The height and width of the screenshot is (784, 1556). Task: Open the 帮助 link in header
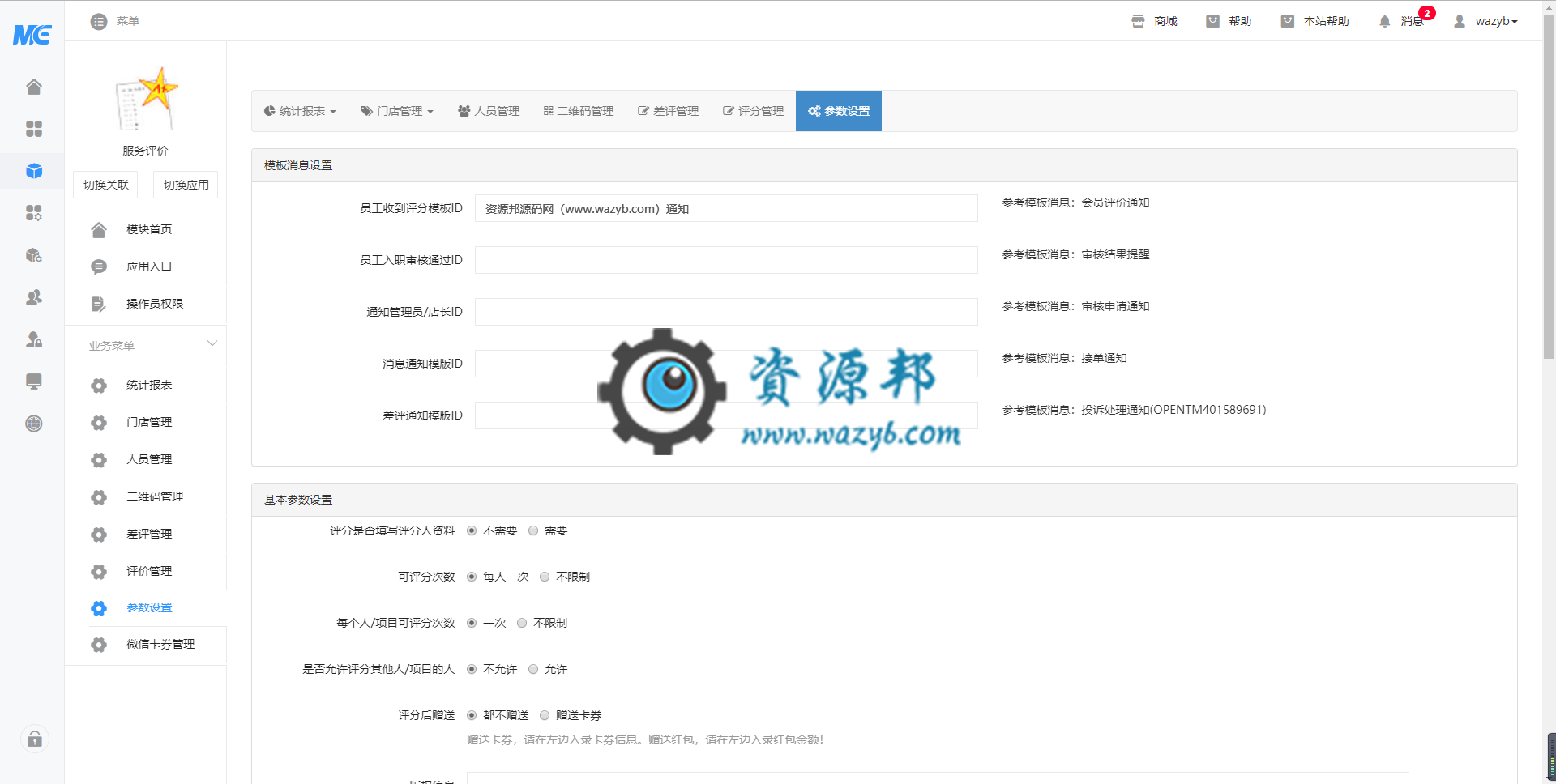pos(1229,22)
